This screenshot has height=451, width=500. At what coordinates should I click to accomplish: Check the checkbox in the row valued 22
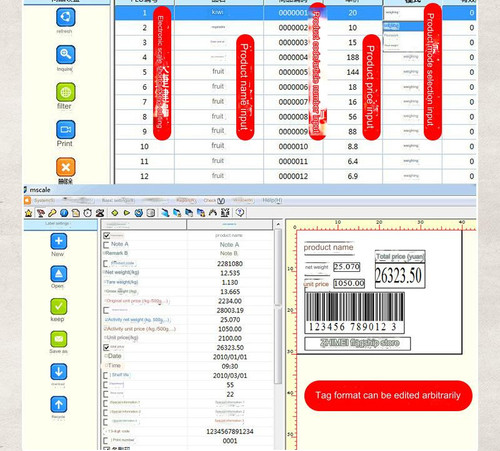coord(106,394)
